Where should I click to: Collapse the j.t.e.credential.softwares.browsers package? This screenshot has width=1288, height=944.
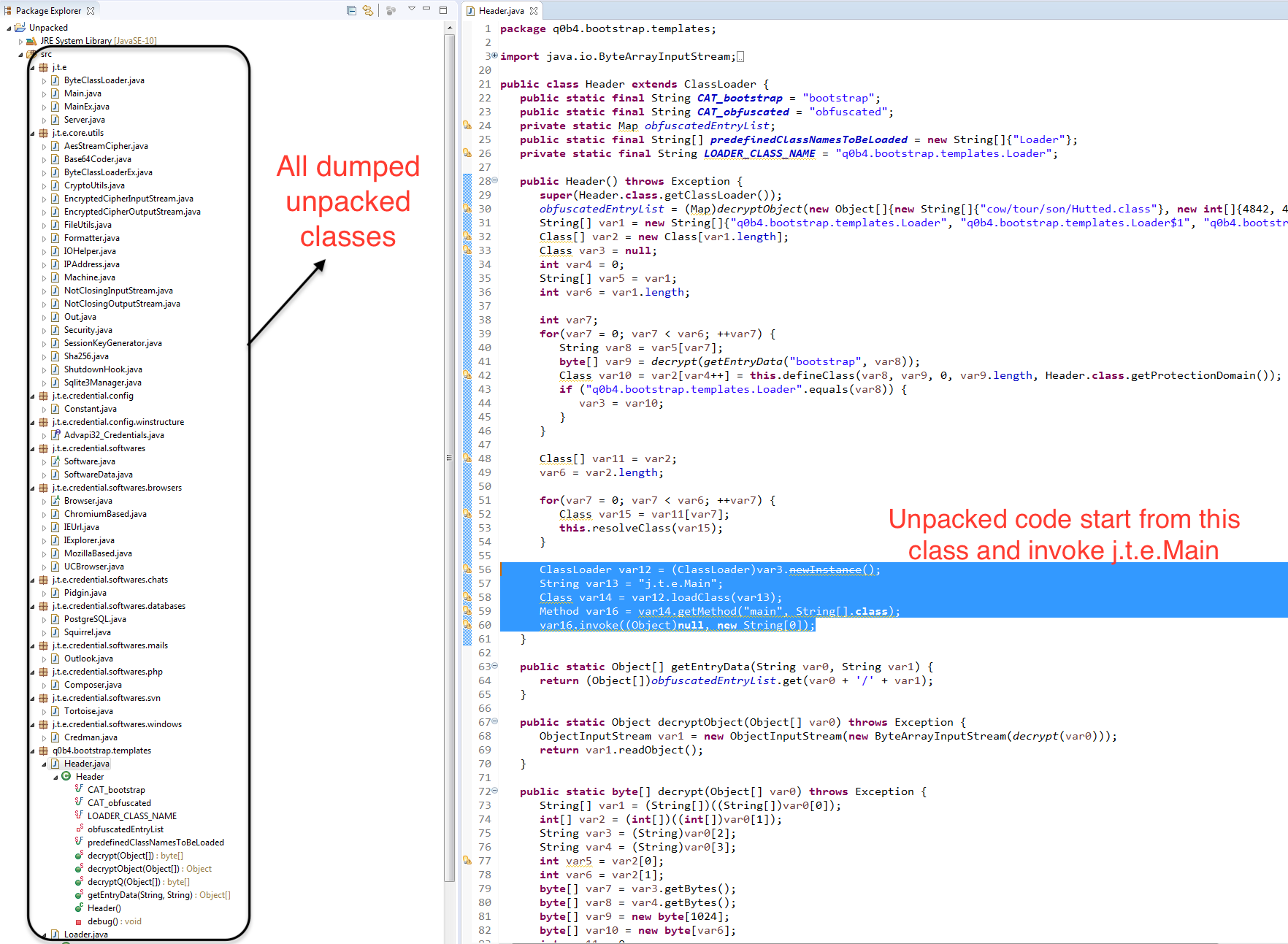[x=32, y=488]
